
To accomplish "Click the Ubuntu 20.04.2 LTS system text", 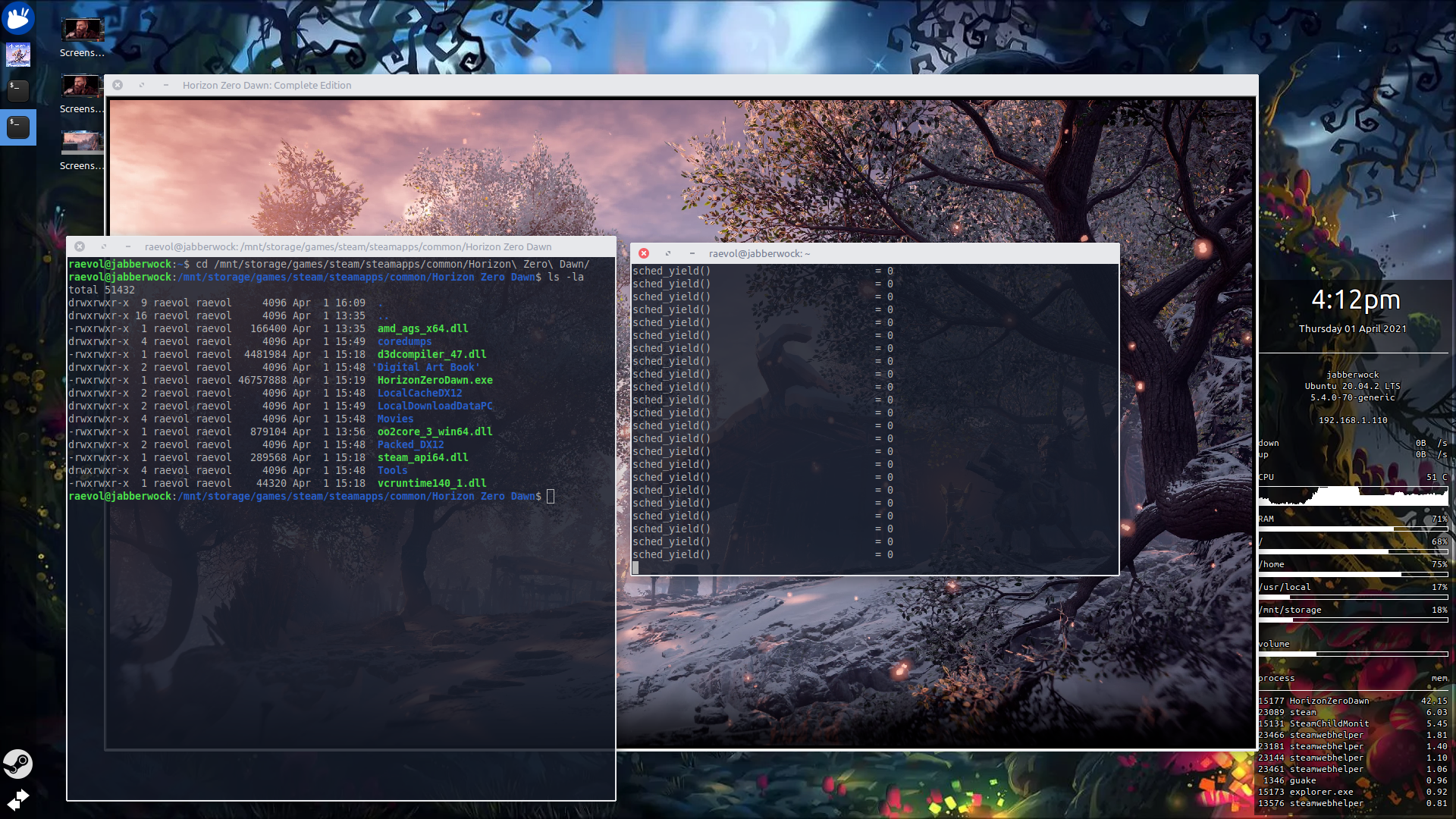I will click(1353, 386).
